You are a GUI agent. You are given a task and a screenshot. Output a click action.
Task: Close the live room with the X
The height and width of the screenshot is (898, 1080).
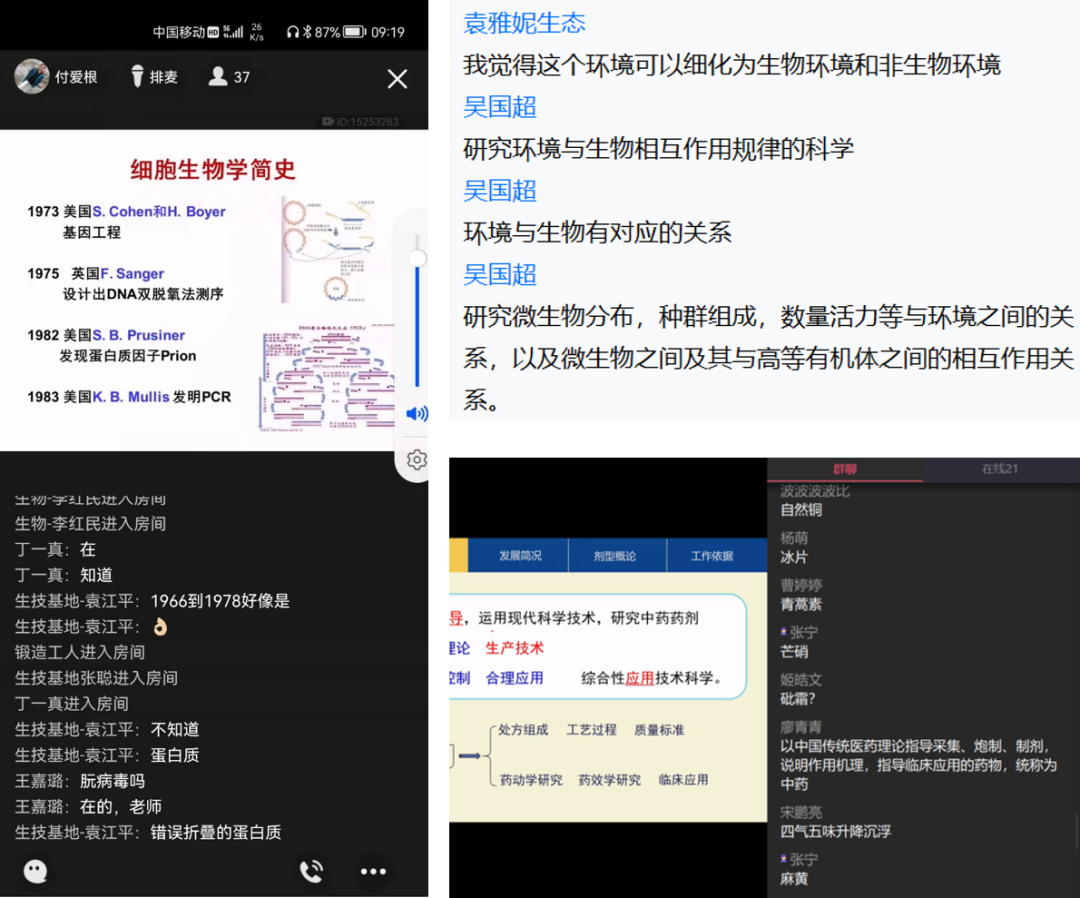pyautogui.click(x=397, y=79)
